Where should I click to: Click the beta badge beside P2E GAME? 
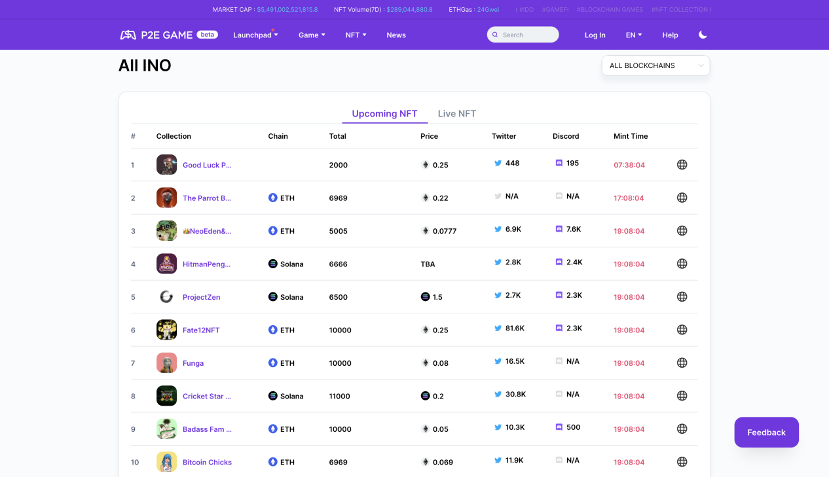pos(207,34)
